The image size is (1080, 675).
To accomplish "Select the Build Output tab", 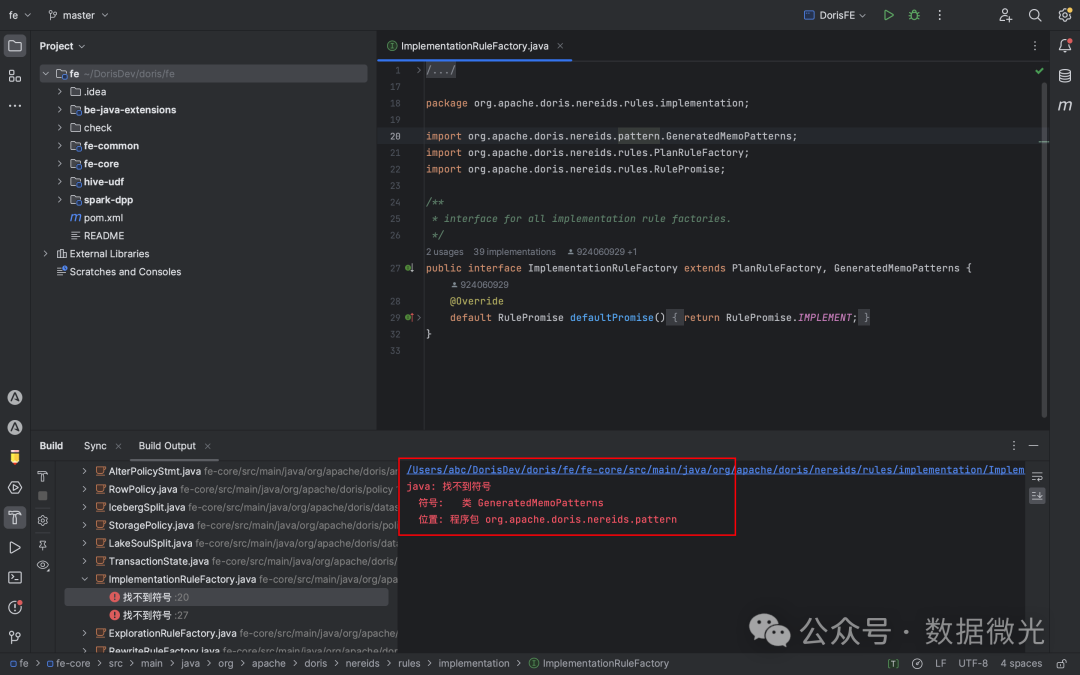I will (x=167, y=446).
